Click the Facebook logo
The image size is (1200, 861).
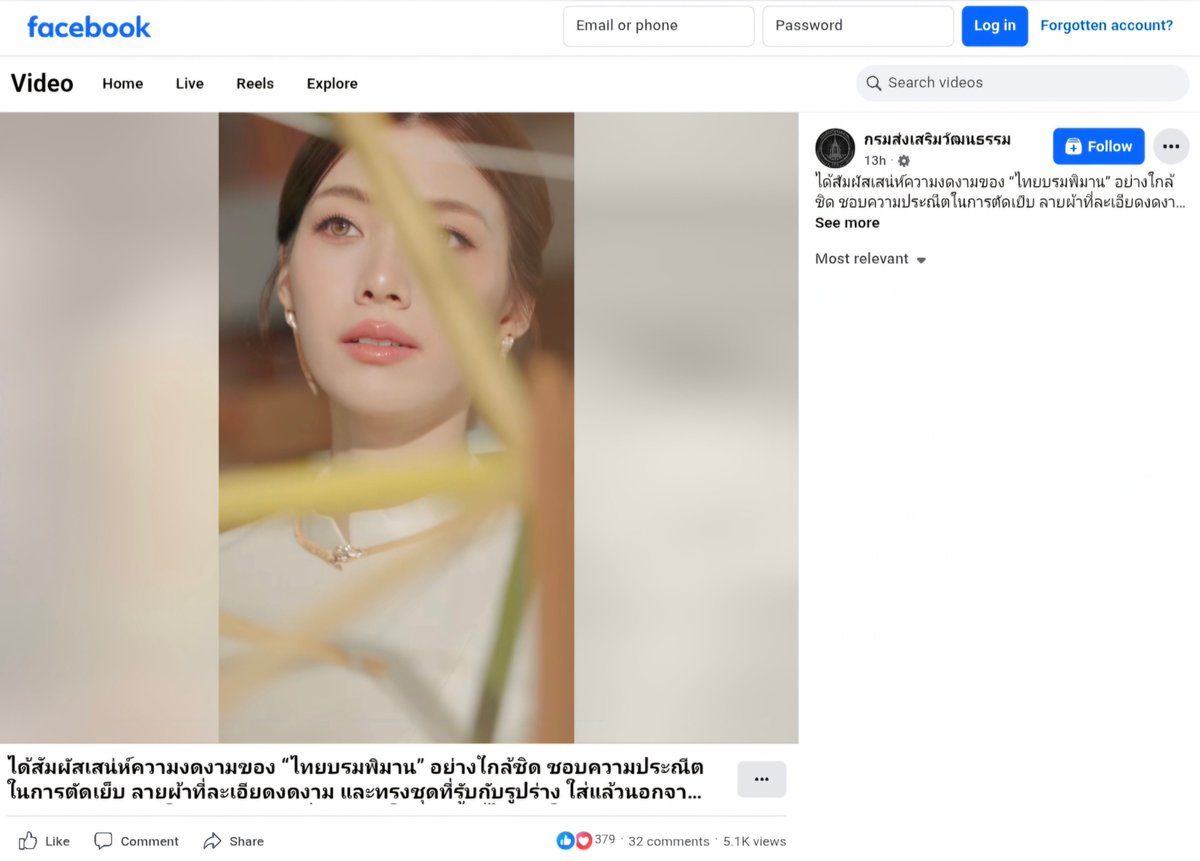pyautogui.click(x=89, y=27)
